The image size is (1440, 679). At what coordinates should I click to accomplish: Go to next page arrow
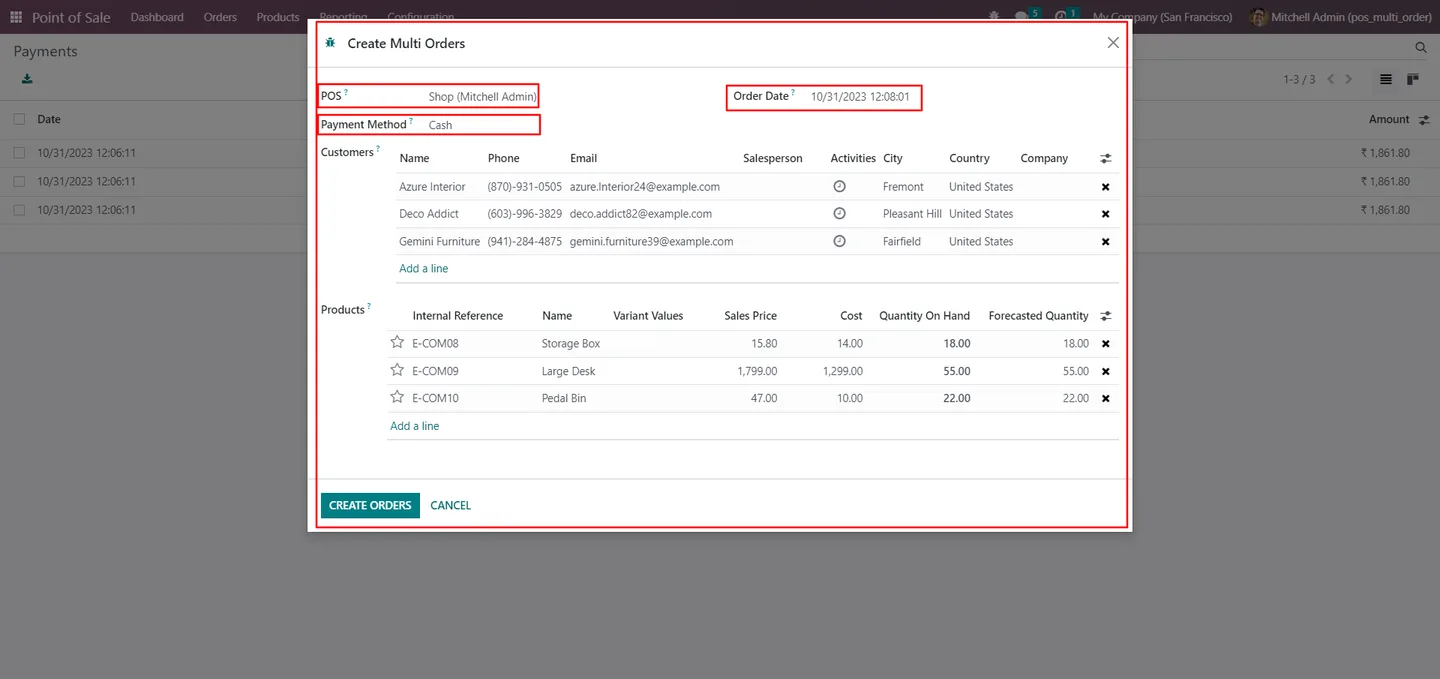pos(1349,79)
